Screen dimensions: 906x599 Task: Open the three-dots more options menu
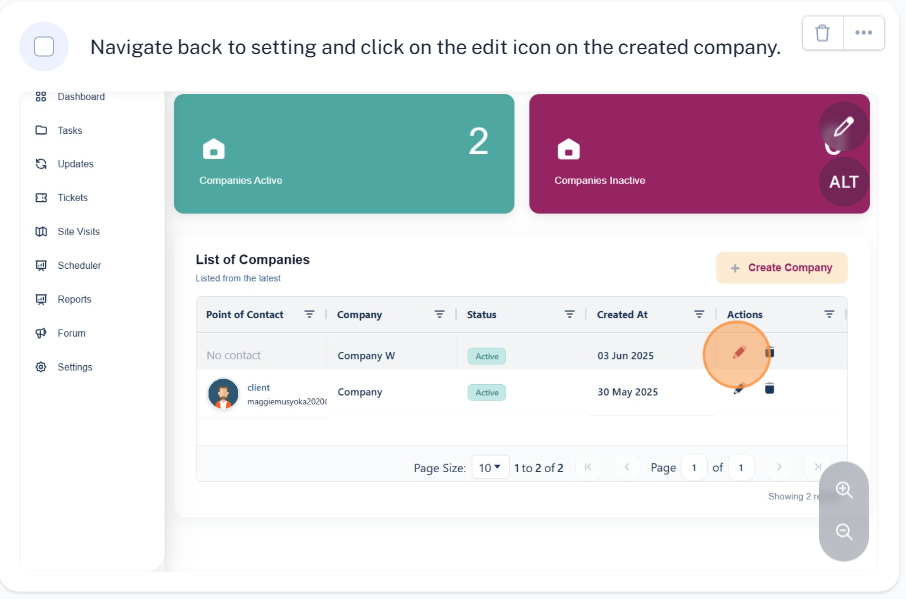point(864,33)
